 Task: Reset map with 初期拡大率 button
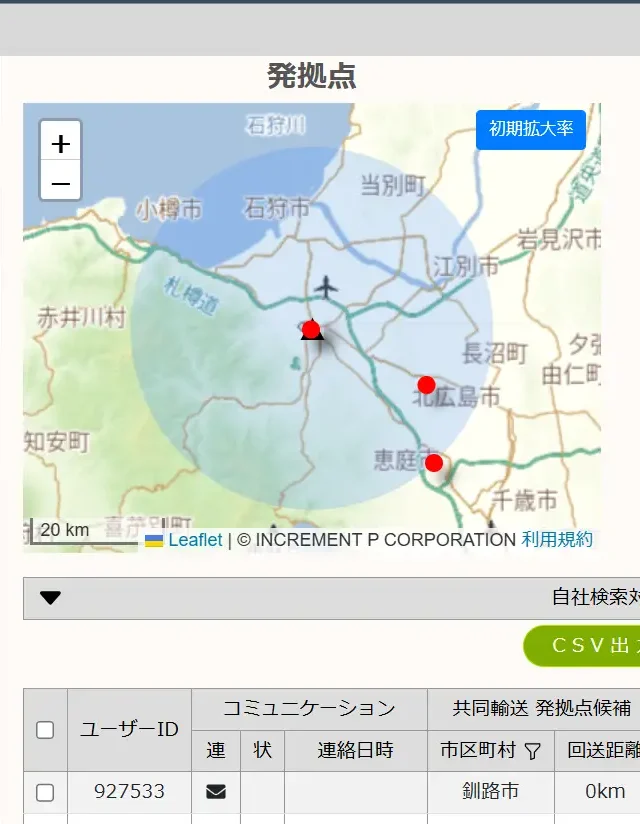[530, 129]
